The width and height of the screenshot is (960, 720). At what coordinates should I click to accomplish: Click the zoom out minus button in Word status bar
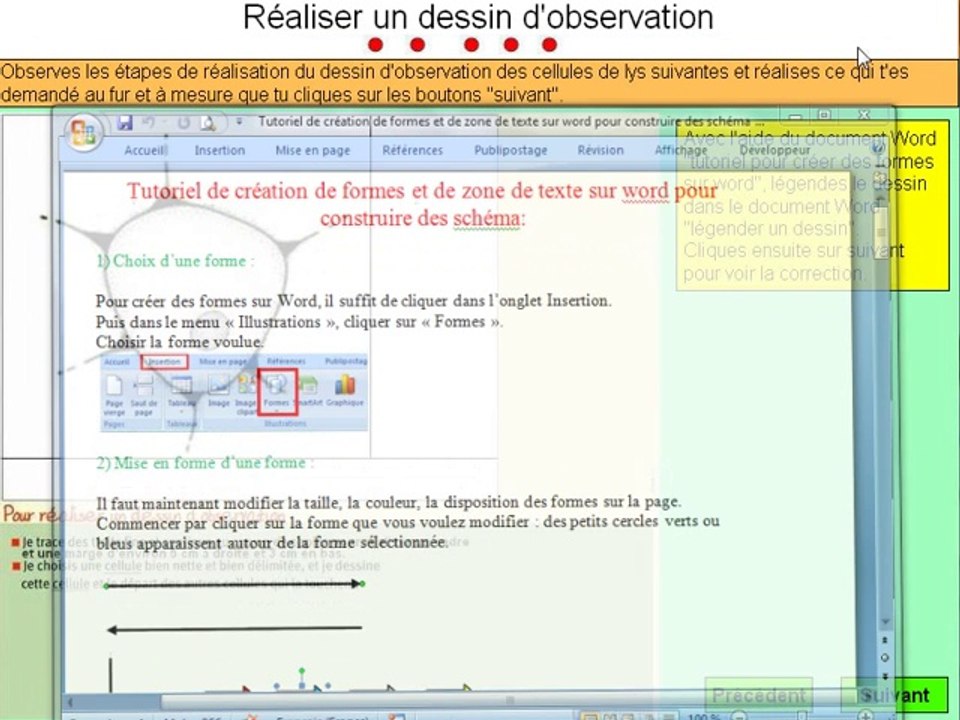click(x=739, y=716)
